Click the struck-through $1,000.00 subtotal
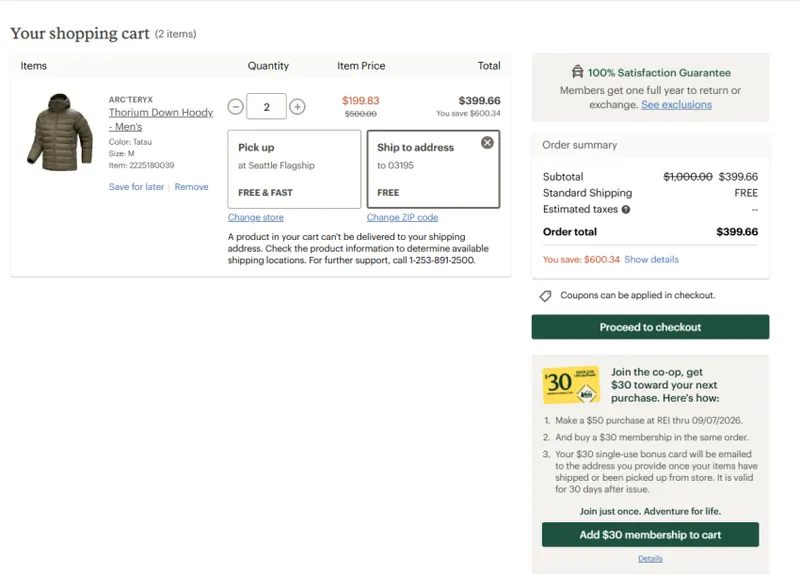The width and height of the screenshot is (800, 587). pos(688,176)
